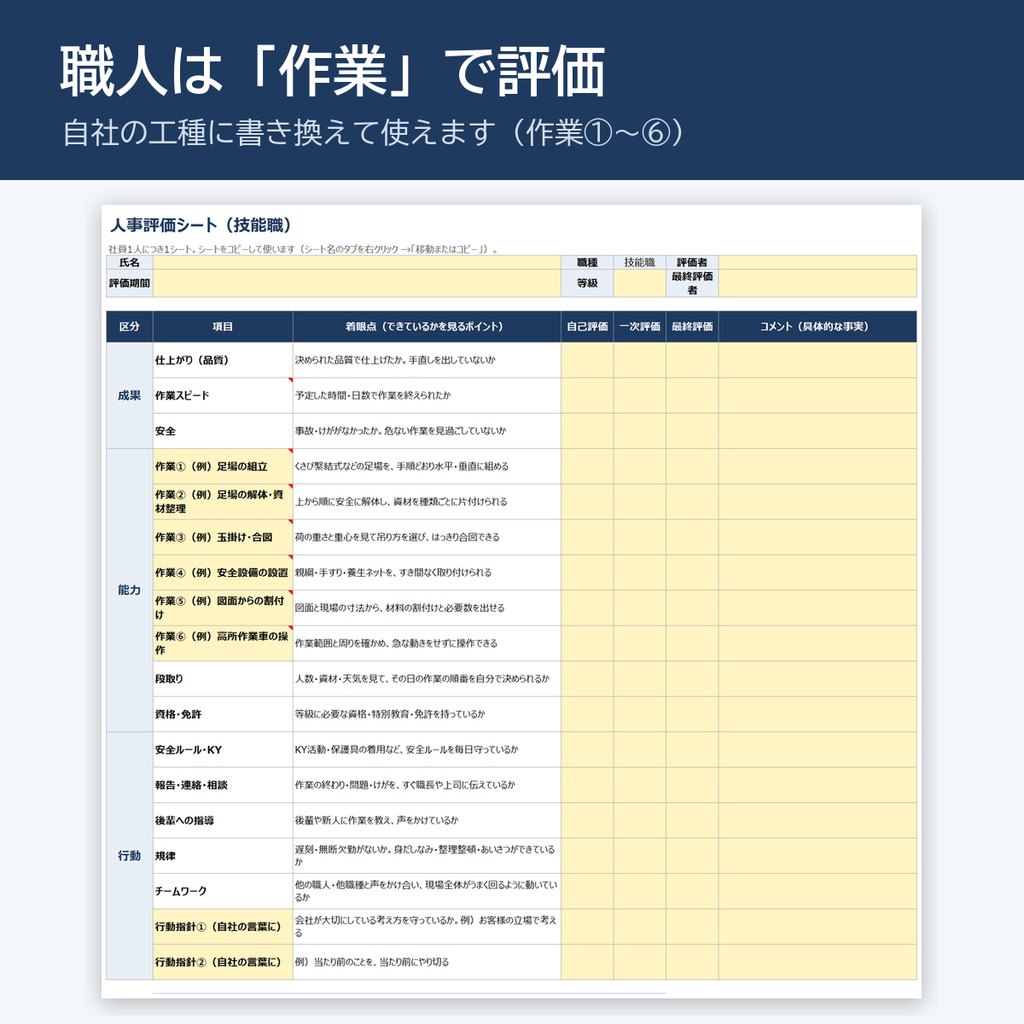Image resolution: width=1024 pixels, height=1024 pixels.
Task: Click the empty 氏名 input field
Action: (357, 263)
